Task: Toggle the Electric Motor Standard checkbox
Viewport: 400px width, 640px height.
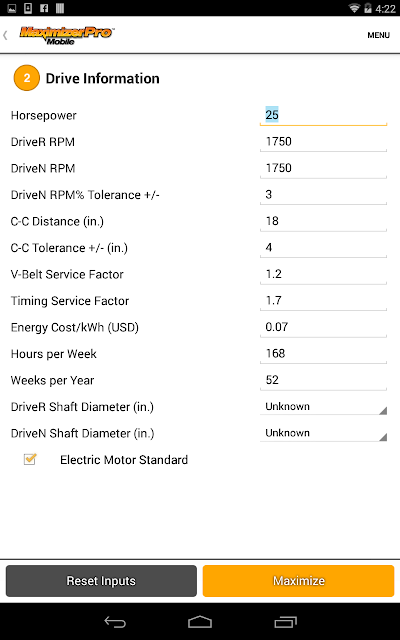Action: coord(30,459)
